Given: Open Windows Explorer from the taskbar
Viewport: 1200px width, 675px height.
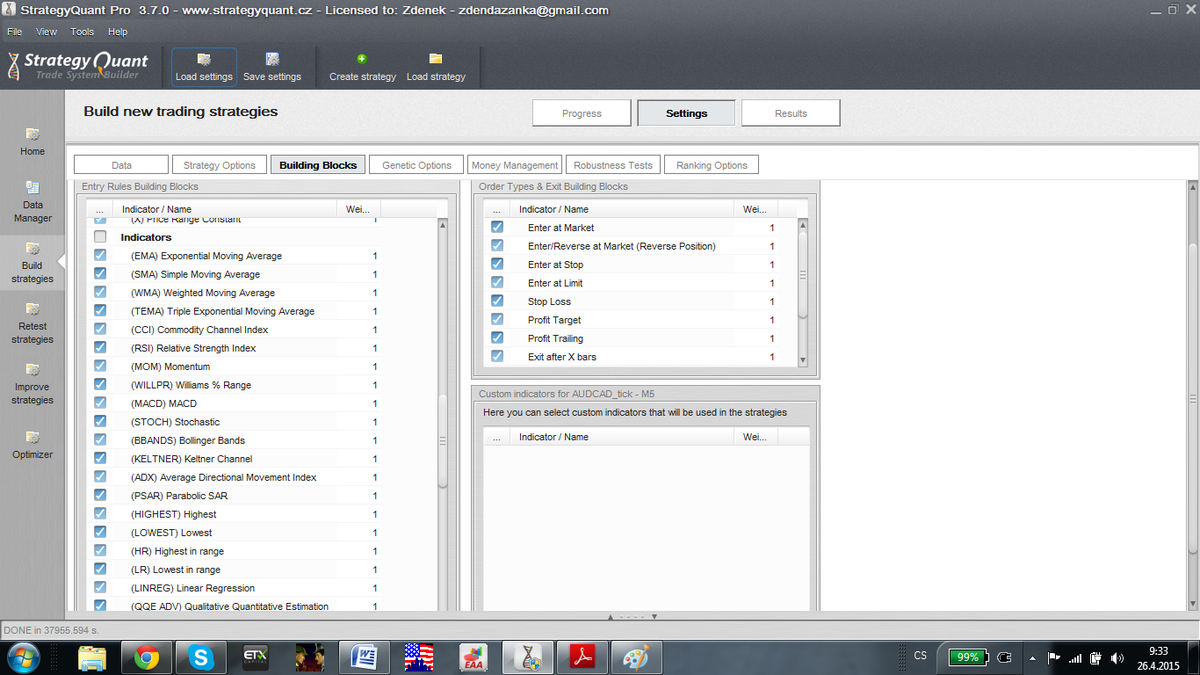Looking at the screenshot, I should tap(93, 657).
